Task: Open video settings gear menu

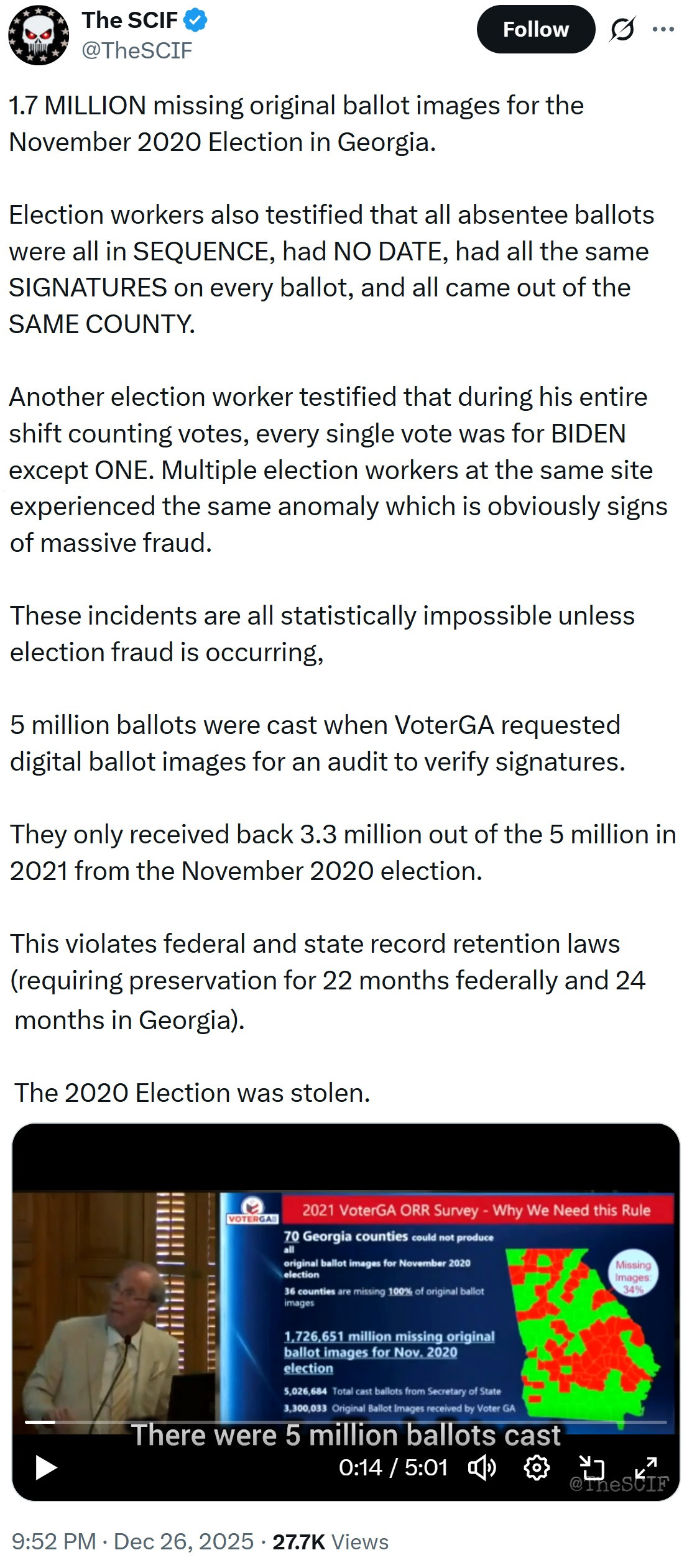Action: pos(537,1467)
